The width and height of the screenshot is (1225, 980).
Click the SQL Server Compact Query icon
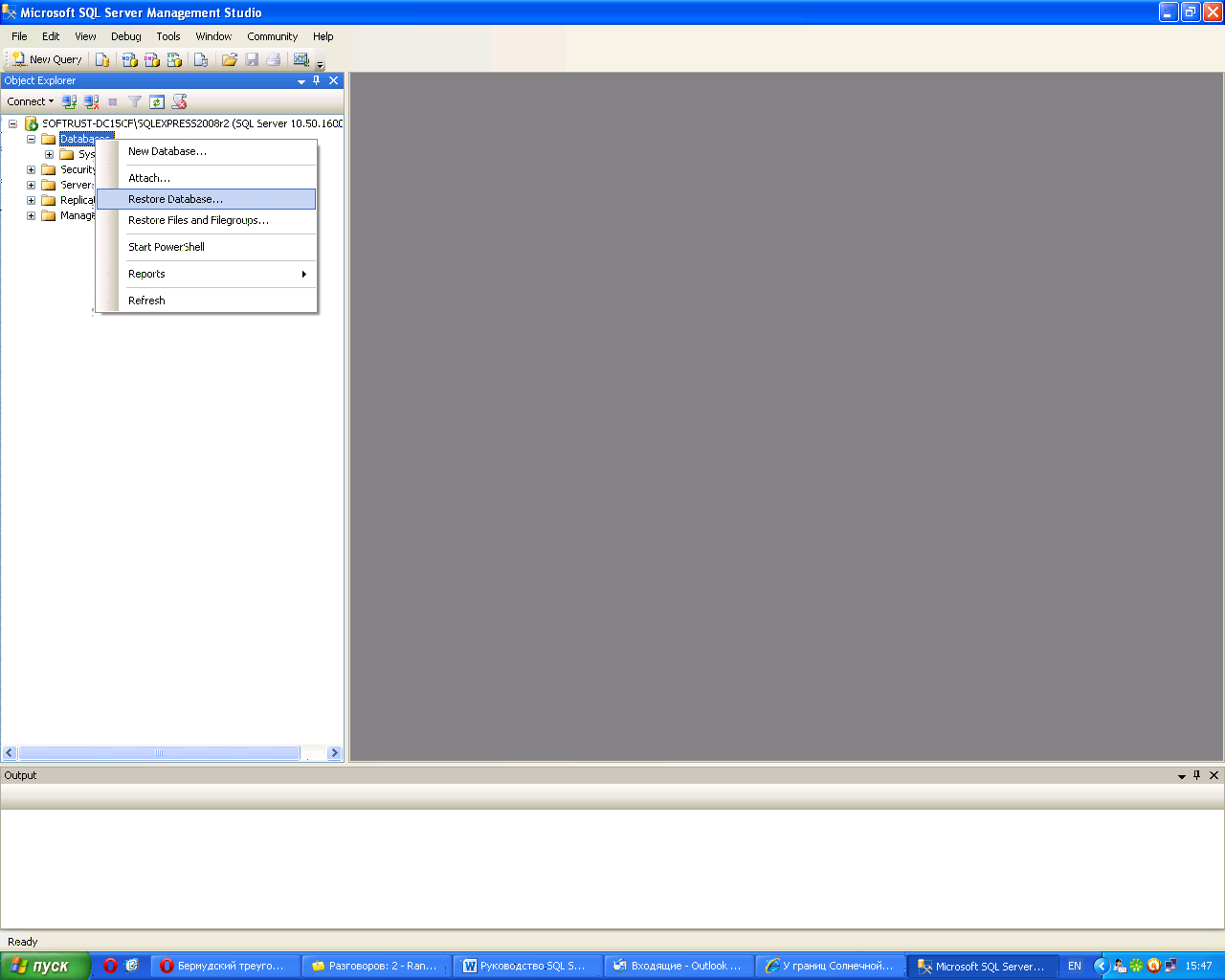pos(201,59)
